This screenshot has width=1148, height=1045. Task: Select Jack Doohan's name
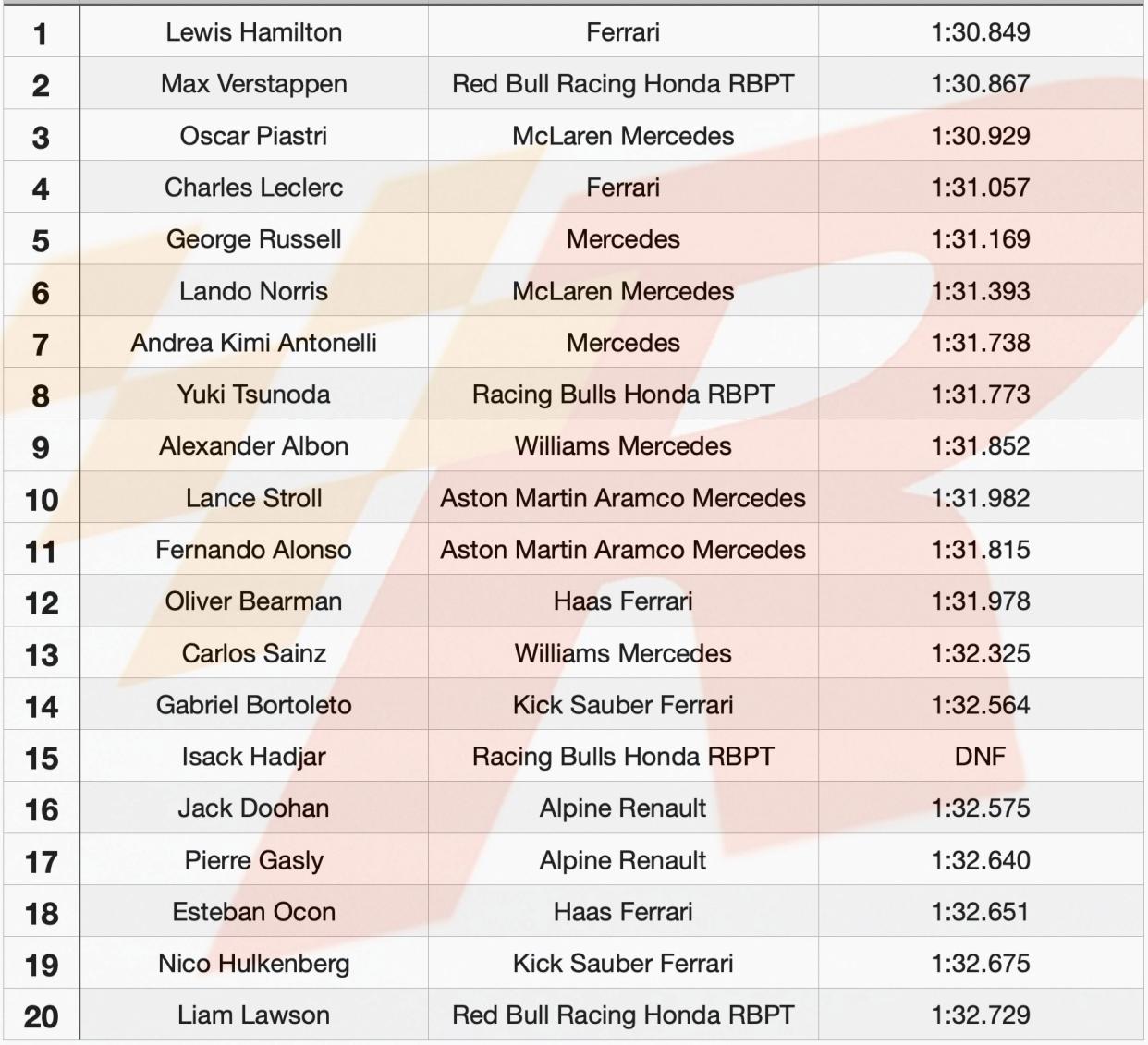253,808
